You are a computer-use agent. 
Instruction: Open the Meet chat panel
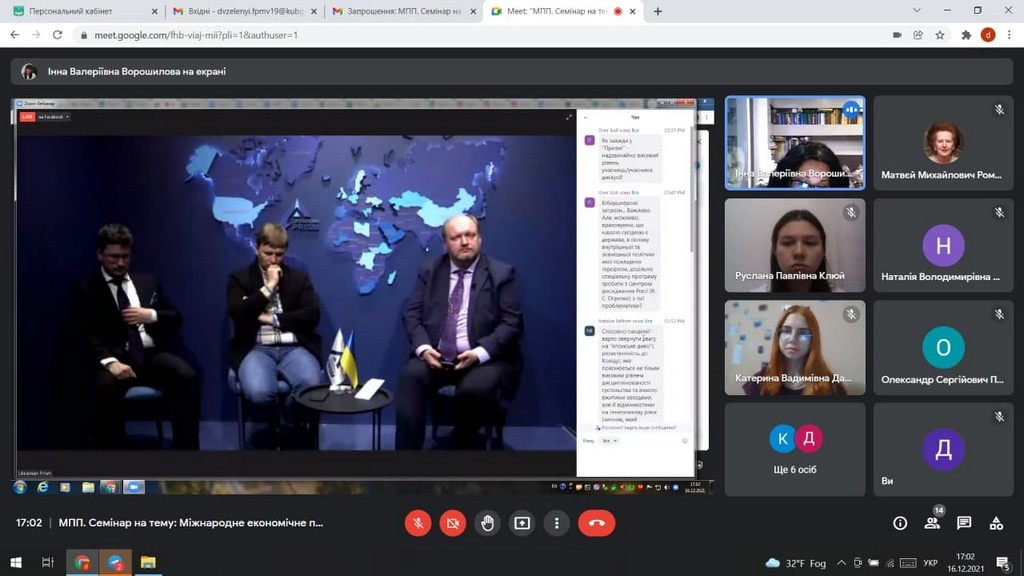pyautogui.click(x=964, y=523)
